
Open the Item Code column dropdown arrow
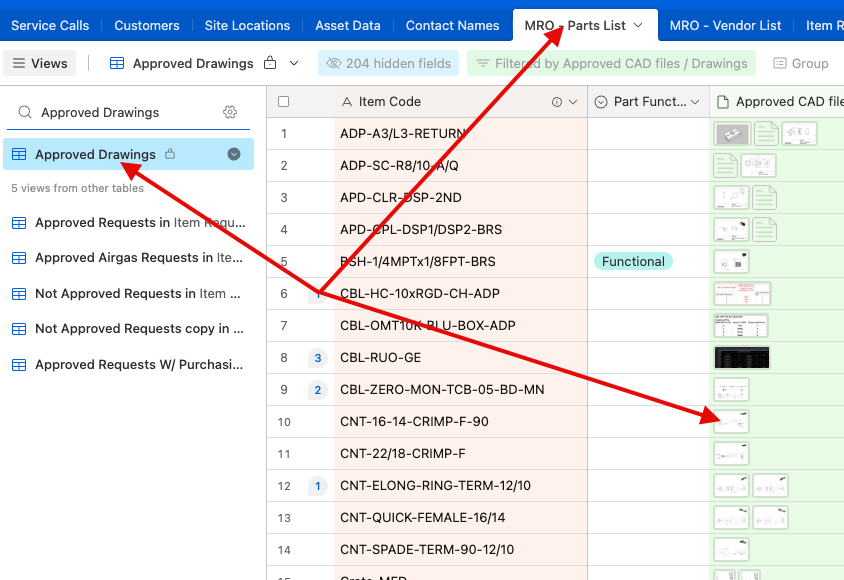click(x=573, y=102)
